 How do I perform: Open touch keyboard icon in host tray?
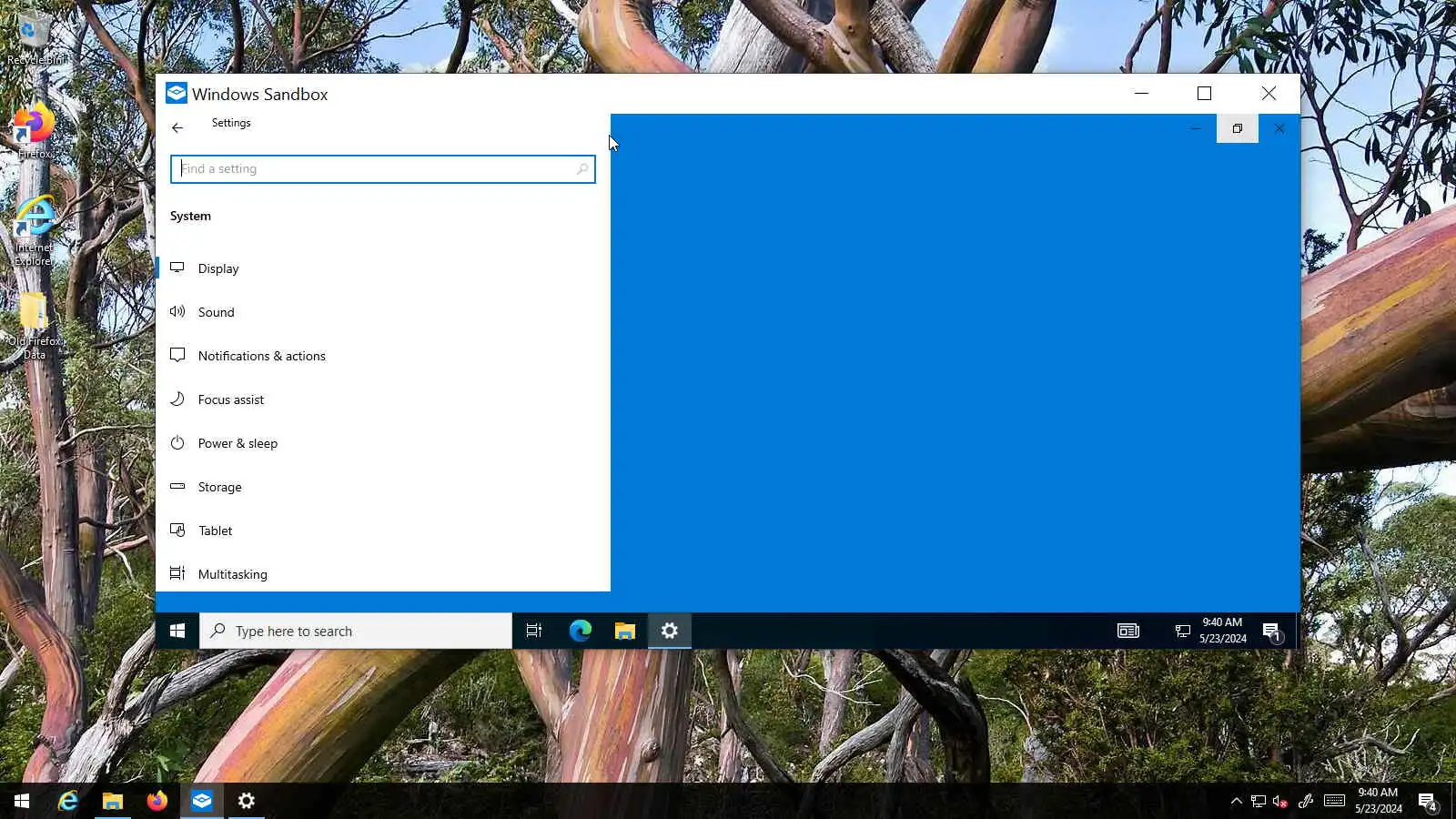pos(1334,801)
